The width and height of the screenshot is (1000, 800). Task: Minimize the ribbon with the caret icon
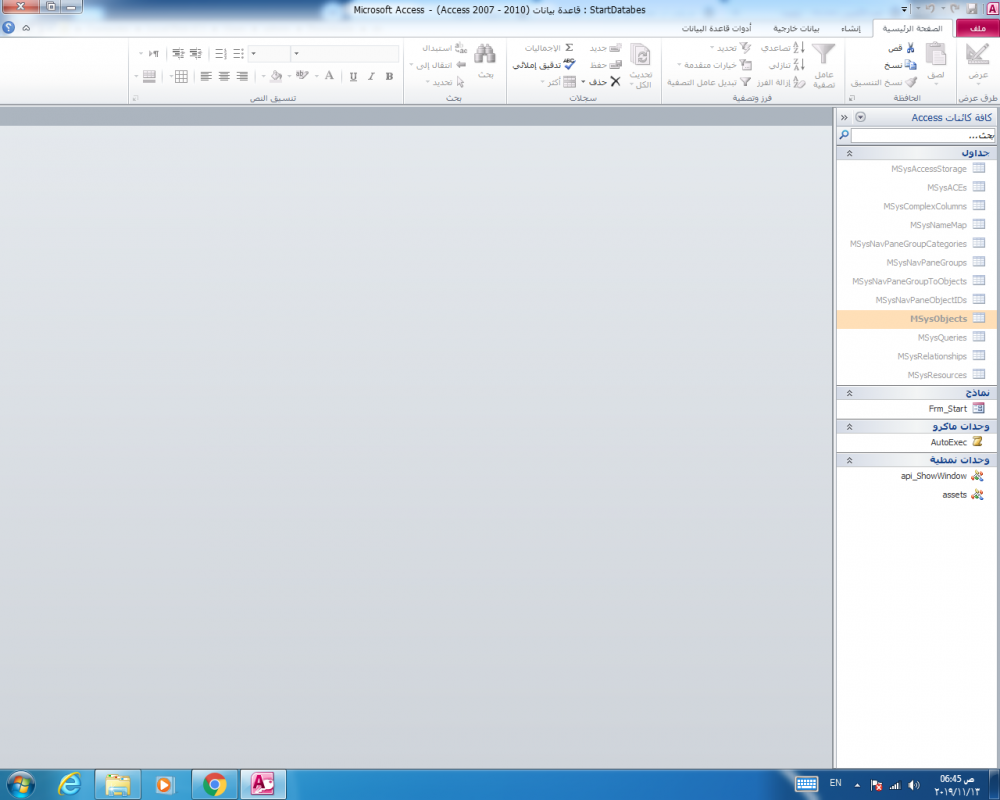pyautogui.click(x=26, y=28)
